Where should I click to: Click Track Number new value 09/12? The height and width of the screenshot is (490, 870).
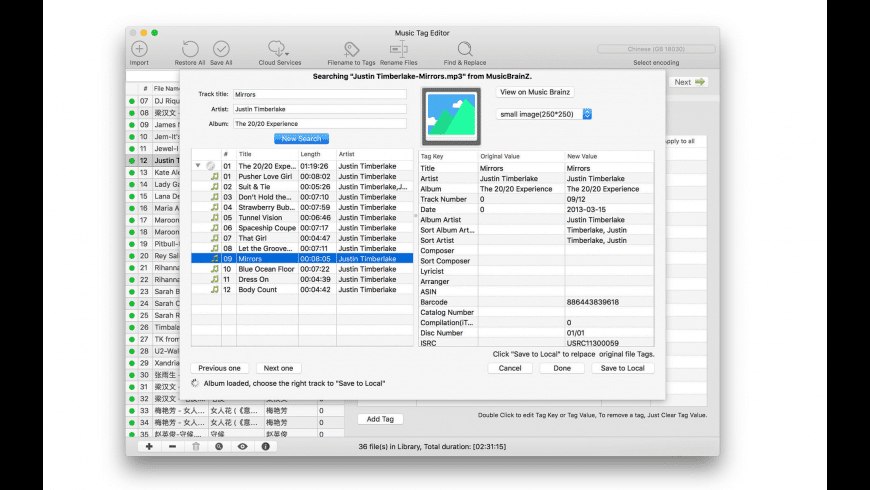pyautogui.click(x=575, y=199)
